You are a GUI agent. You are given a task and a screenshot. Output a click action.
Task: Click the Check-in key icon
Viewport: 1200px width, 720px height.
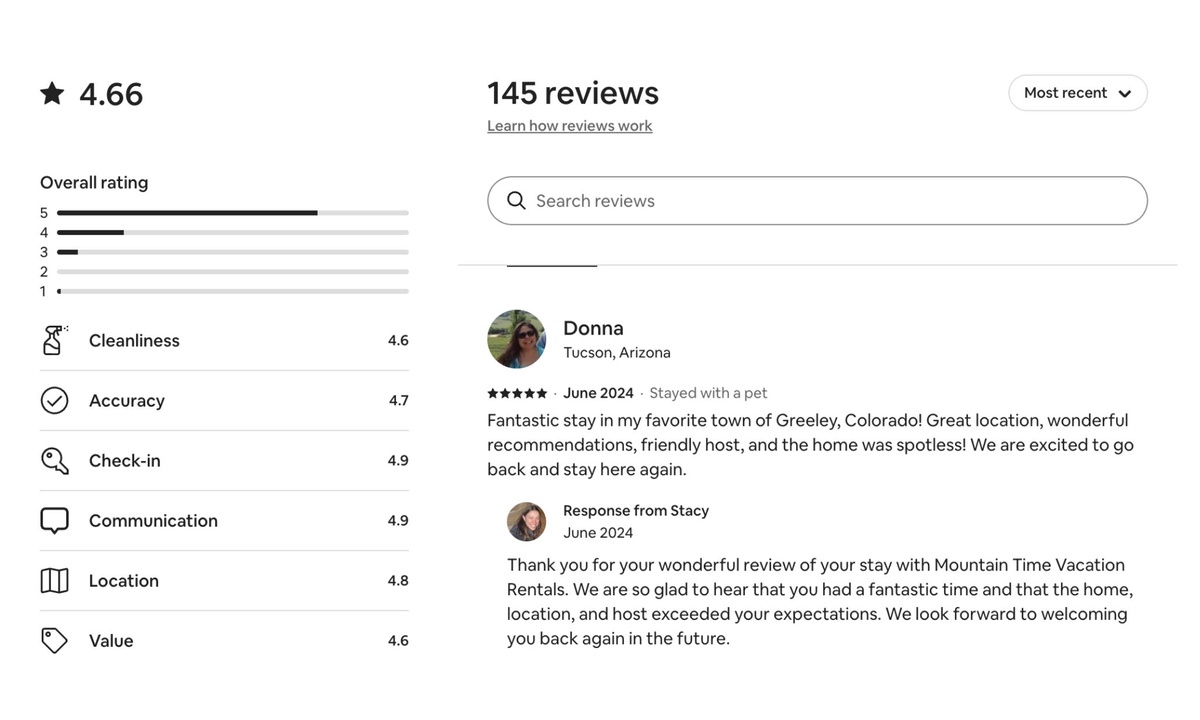coord(54,460)
